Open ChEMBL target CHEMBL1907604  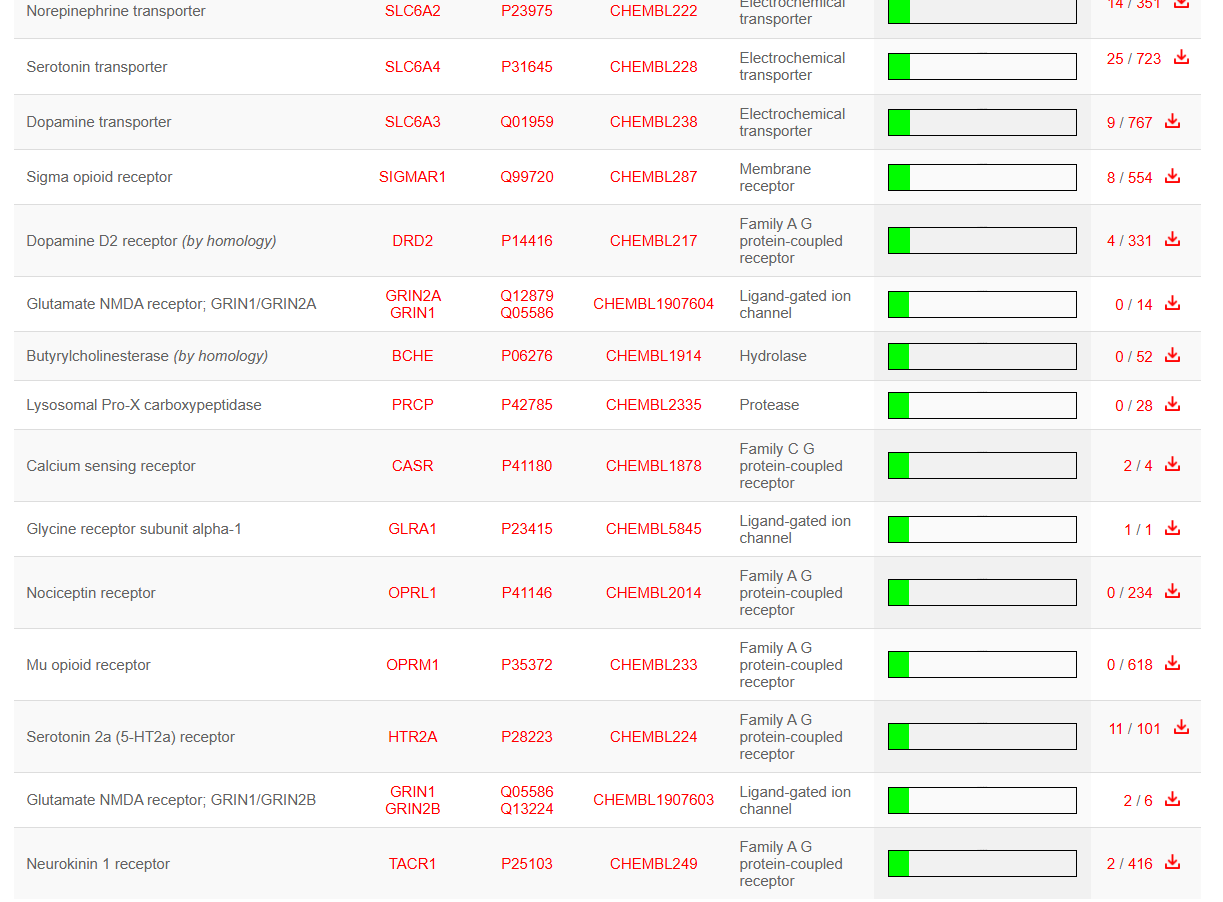pos(653,304)
